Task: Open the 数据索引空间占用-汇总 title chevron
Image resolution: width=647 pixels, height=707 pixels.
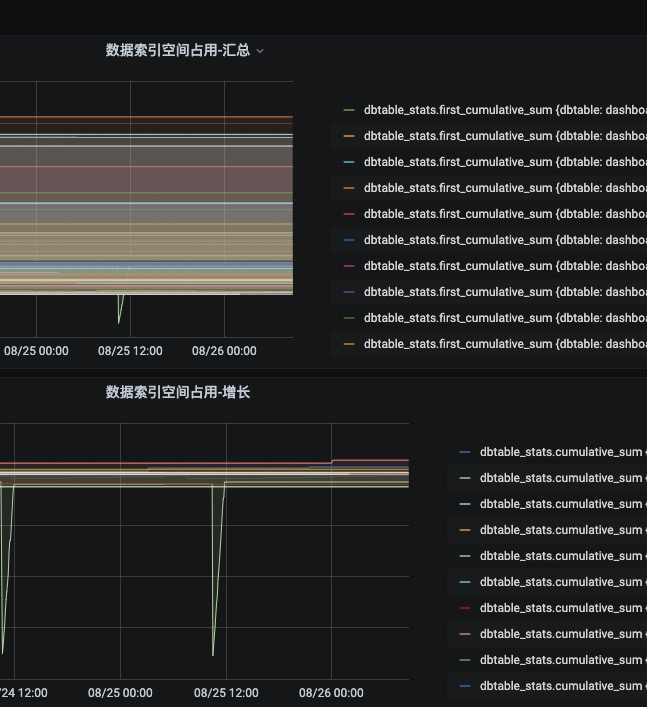Action: coord(260,51)
